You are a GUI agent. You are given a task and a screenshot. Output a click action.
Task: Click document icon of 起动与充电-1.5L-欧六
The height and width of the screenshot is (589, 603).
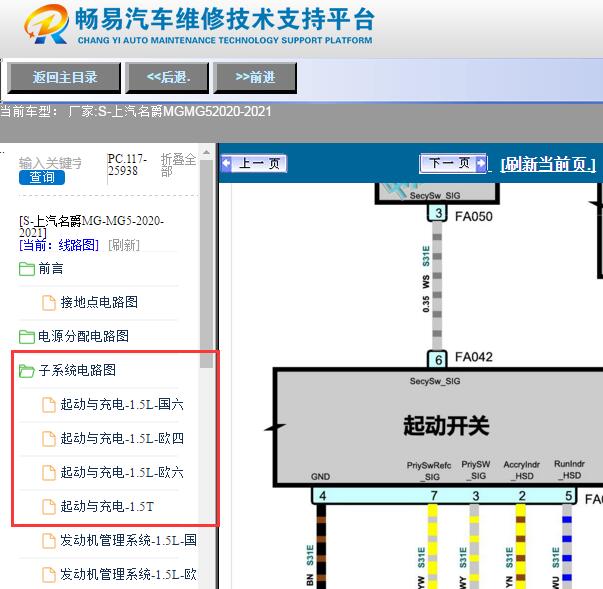(49, 473)
